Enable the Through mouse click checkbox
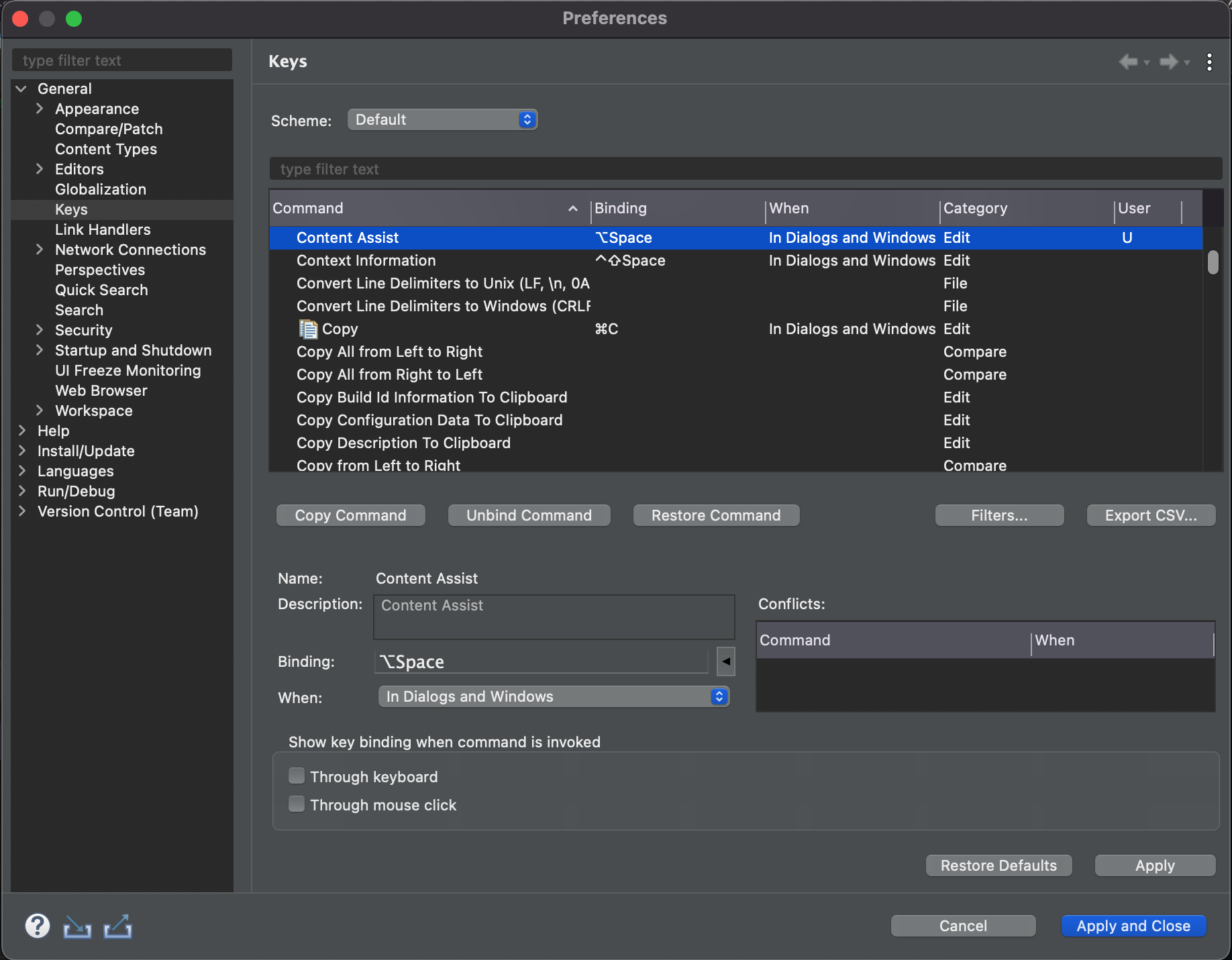The width and height of the screenshot is (1232, 960). tap(297, 804)
